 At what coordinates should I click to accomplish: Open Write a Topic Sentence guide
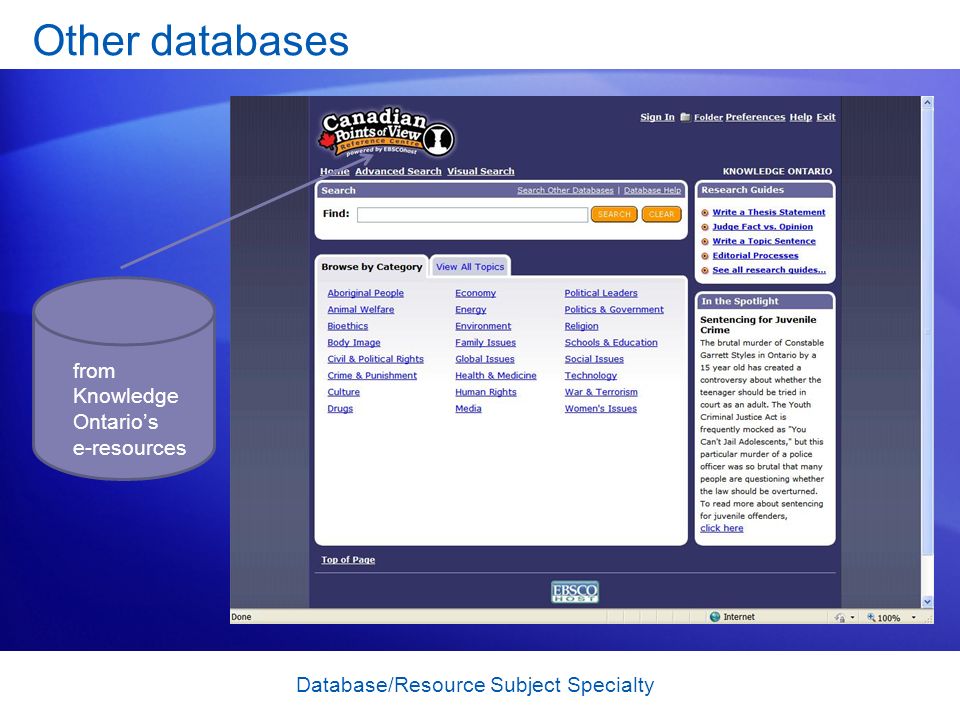[764, 241]
